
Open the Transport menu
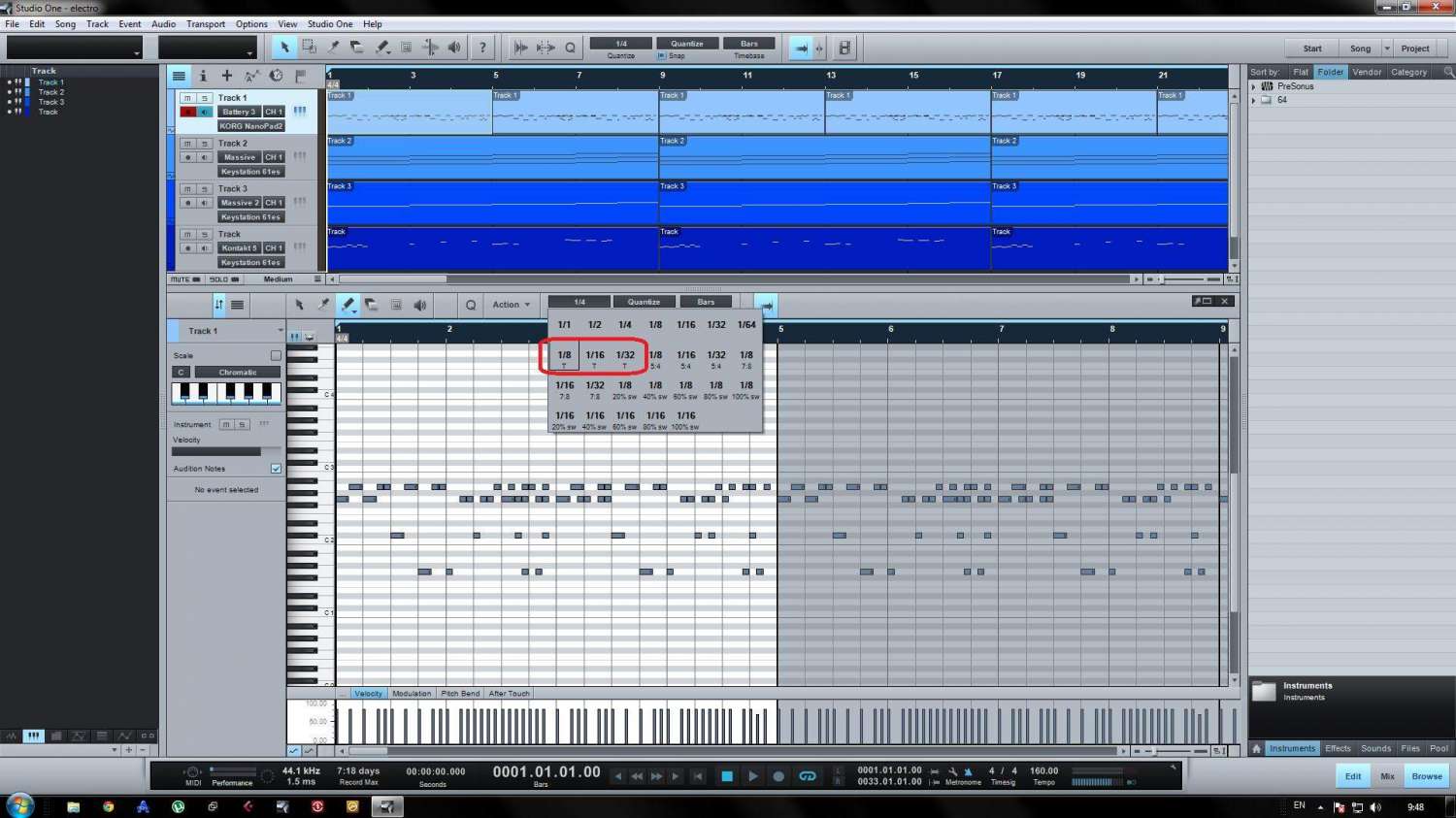(205, 24)
